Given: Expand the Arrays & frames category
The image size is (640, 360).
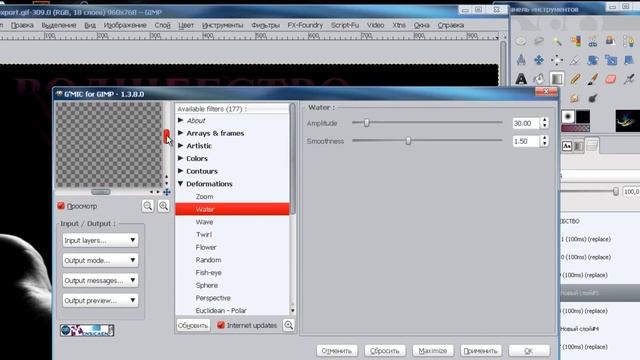Looking at the screenshot, I should (x=180, y=133).
